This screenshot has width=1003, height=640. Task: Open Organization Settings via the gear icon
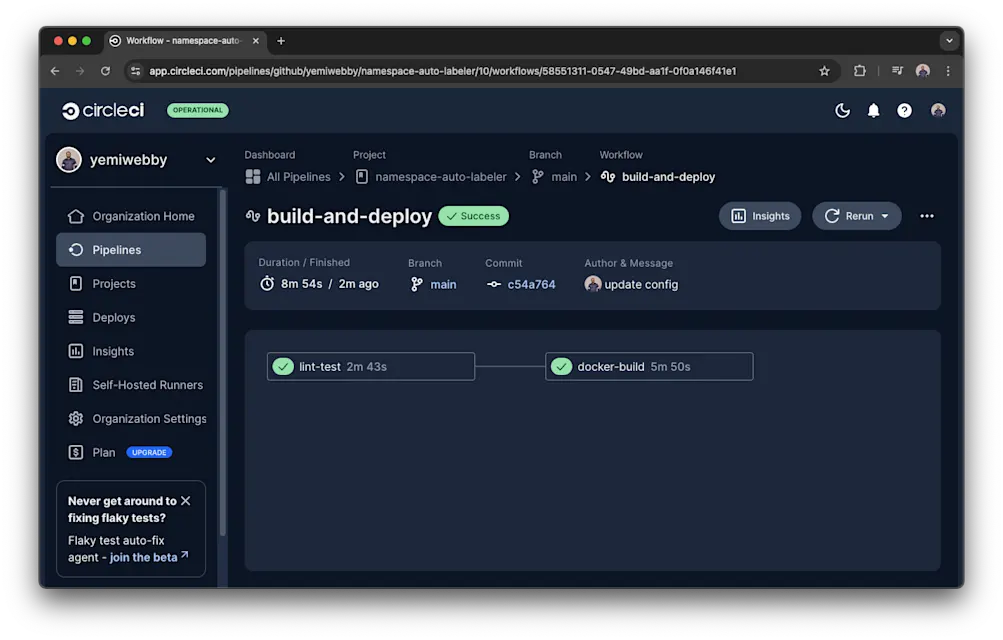[75, 418]
